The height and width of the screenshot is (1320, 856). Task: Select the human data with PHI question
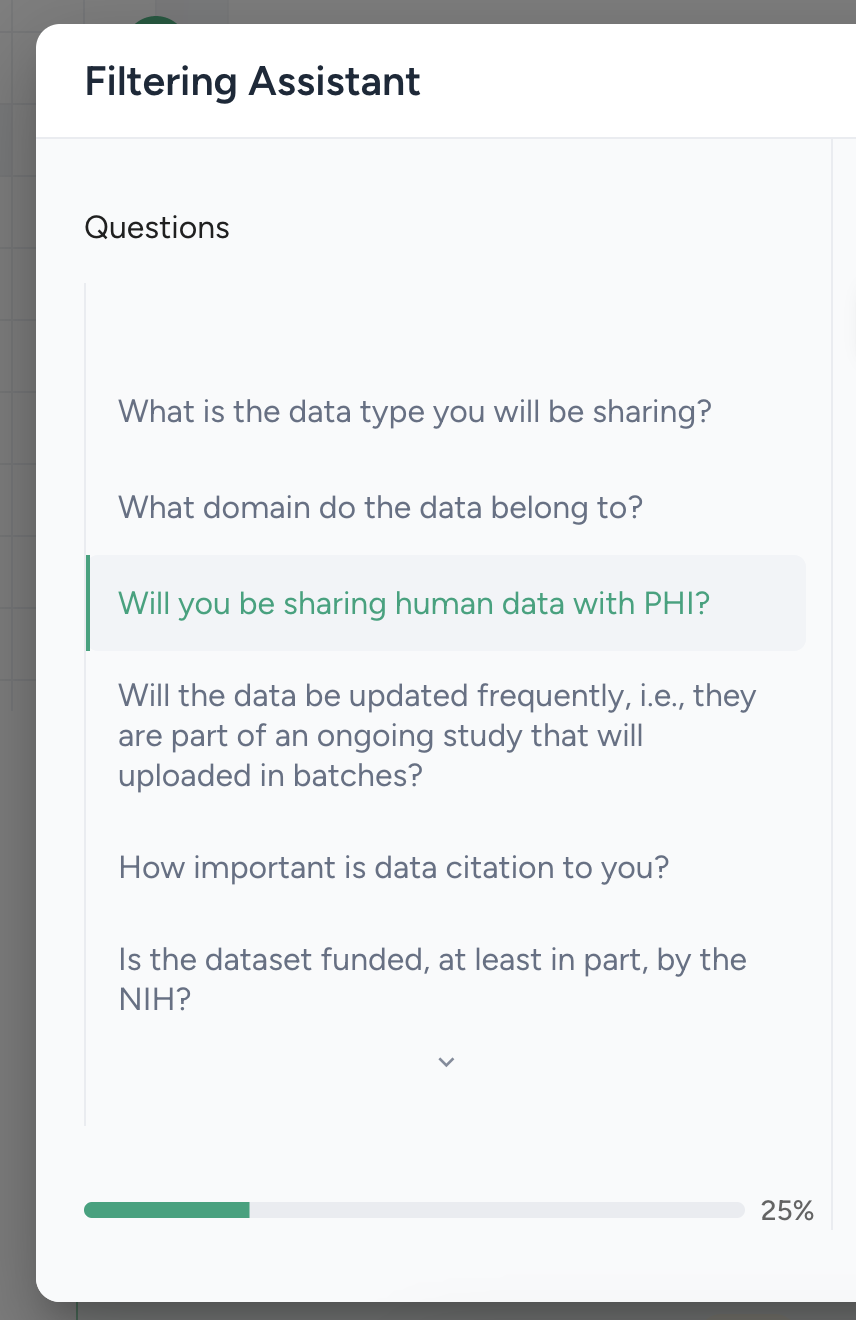pos(446,603)
